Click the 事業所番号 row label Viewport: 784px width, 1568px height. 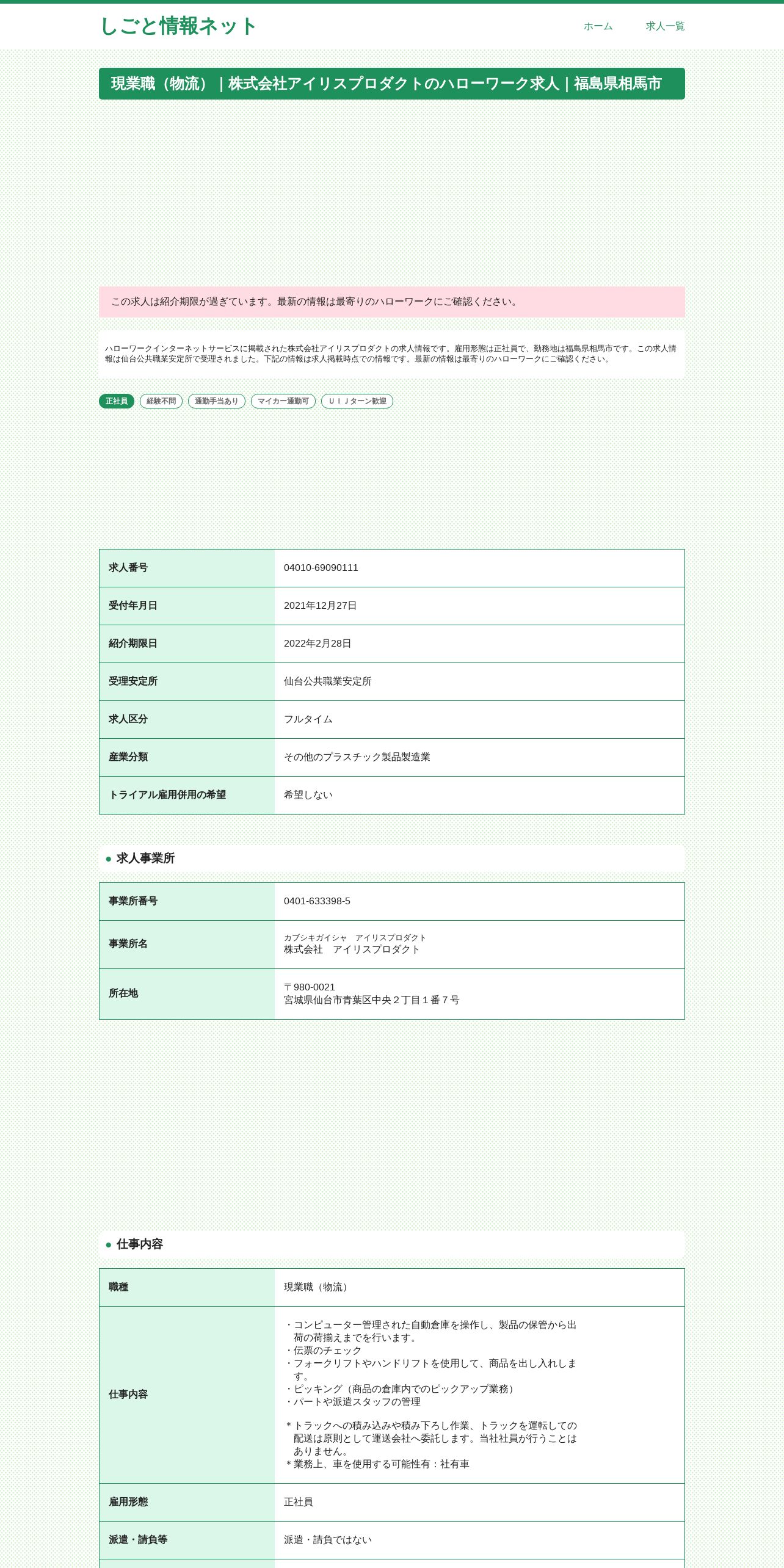(133, 901)
